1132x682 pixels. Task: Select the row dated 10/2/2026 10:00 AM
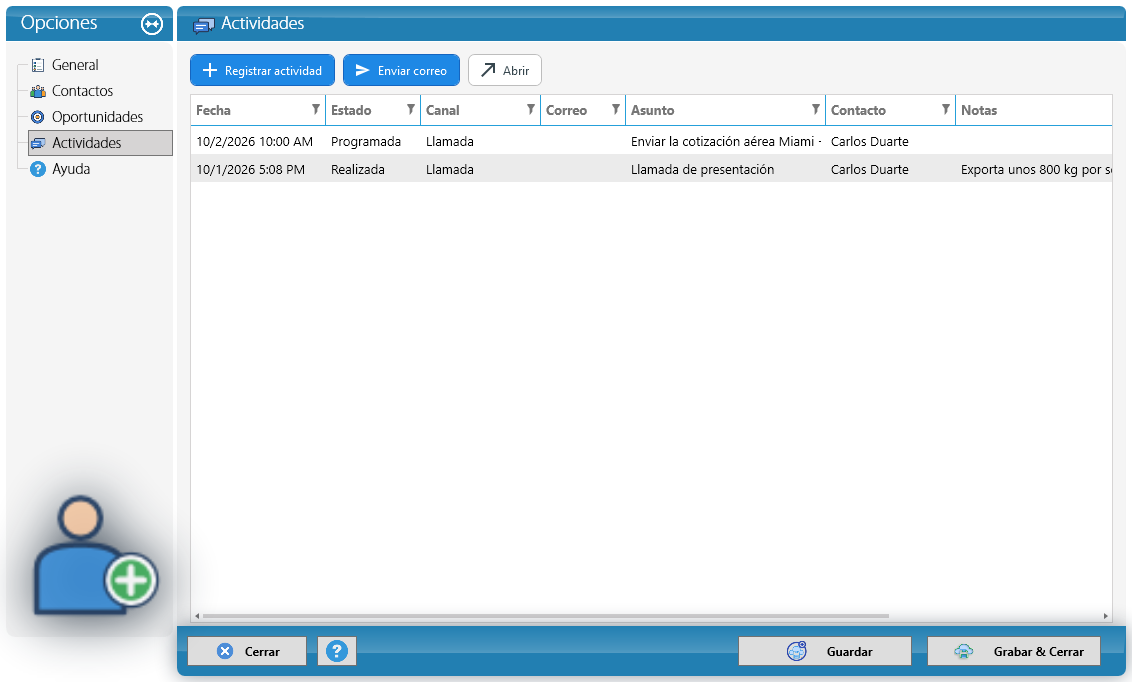point(651,141)
